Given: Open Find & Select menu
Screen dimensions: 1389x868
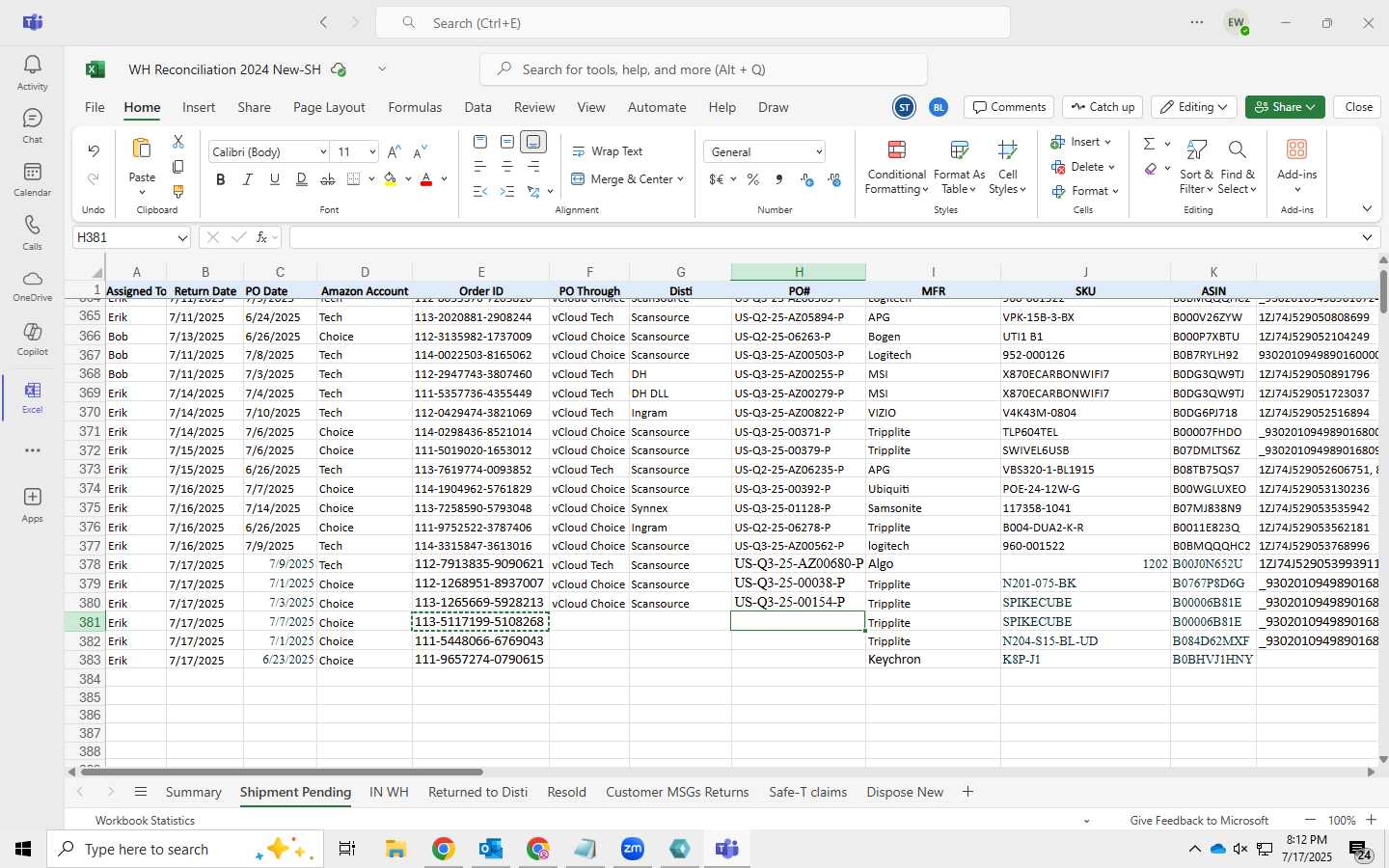Looking at the screenshot, I should [x=1238, y=166].
